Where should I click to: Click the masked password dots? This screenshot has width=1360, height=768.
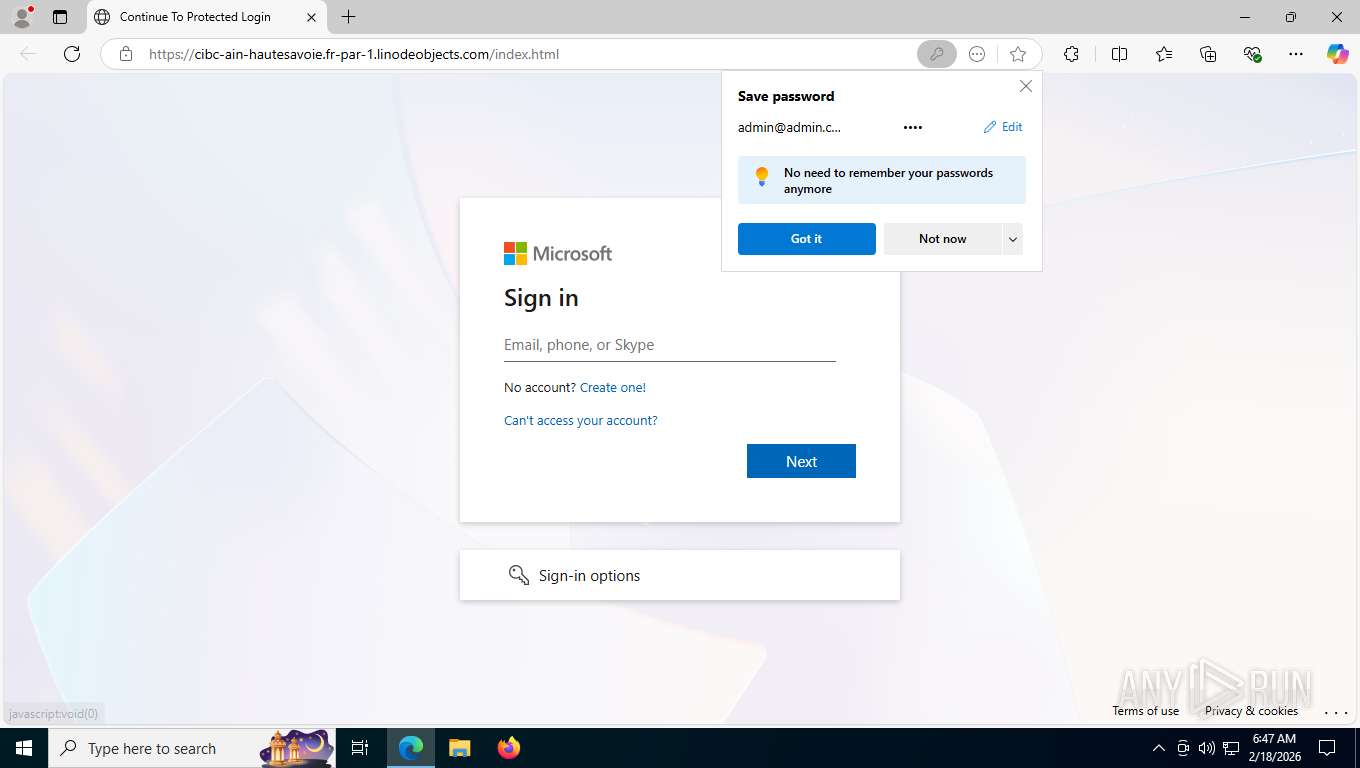pyautogui.click(x=912, y=127)
